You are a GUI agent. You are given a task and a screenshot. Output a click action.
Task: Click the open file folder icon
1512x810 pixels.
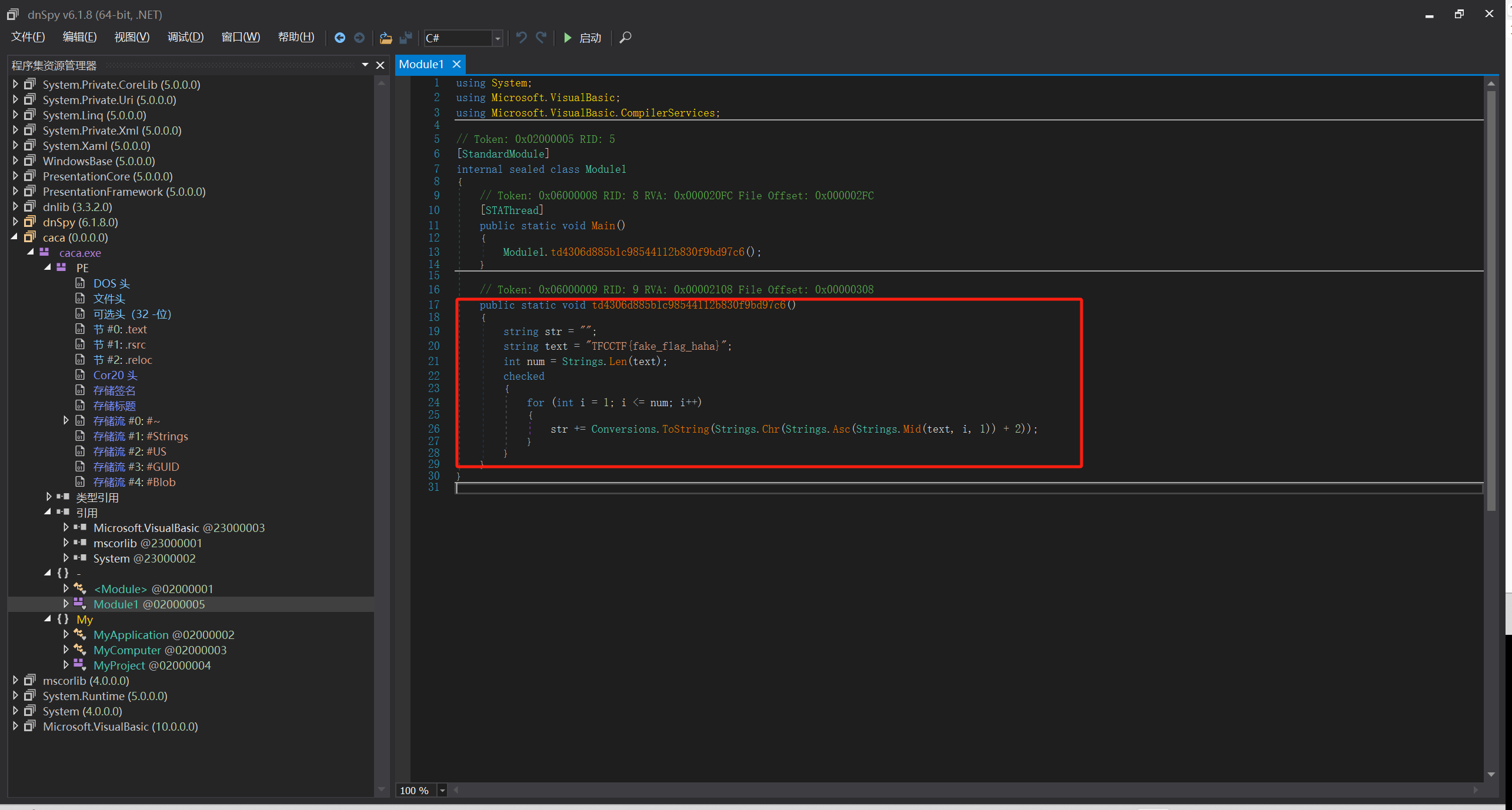(x=386, y=38)
